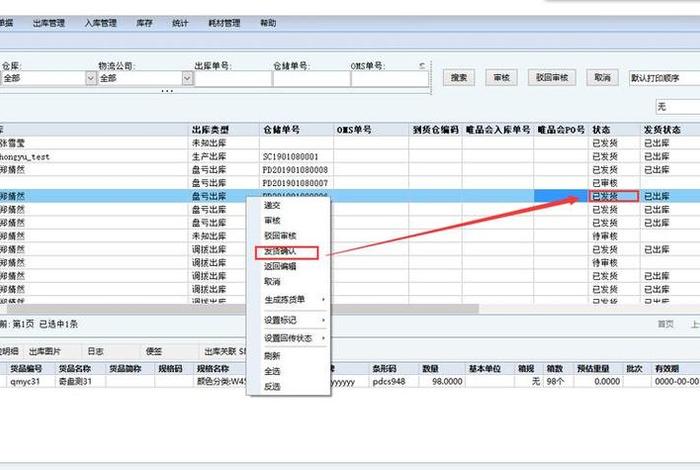Switch to the 出库图片 tab
The height and width of the screenshot is (470, 700).
coord(45,351)
